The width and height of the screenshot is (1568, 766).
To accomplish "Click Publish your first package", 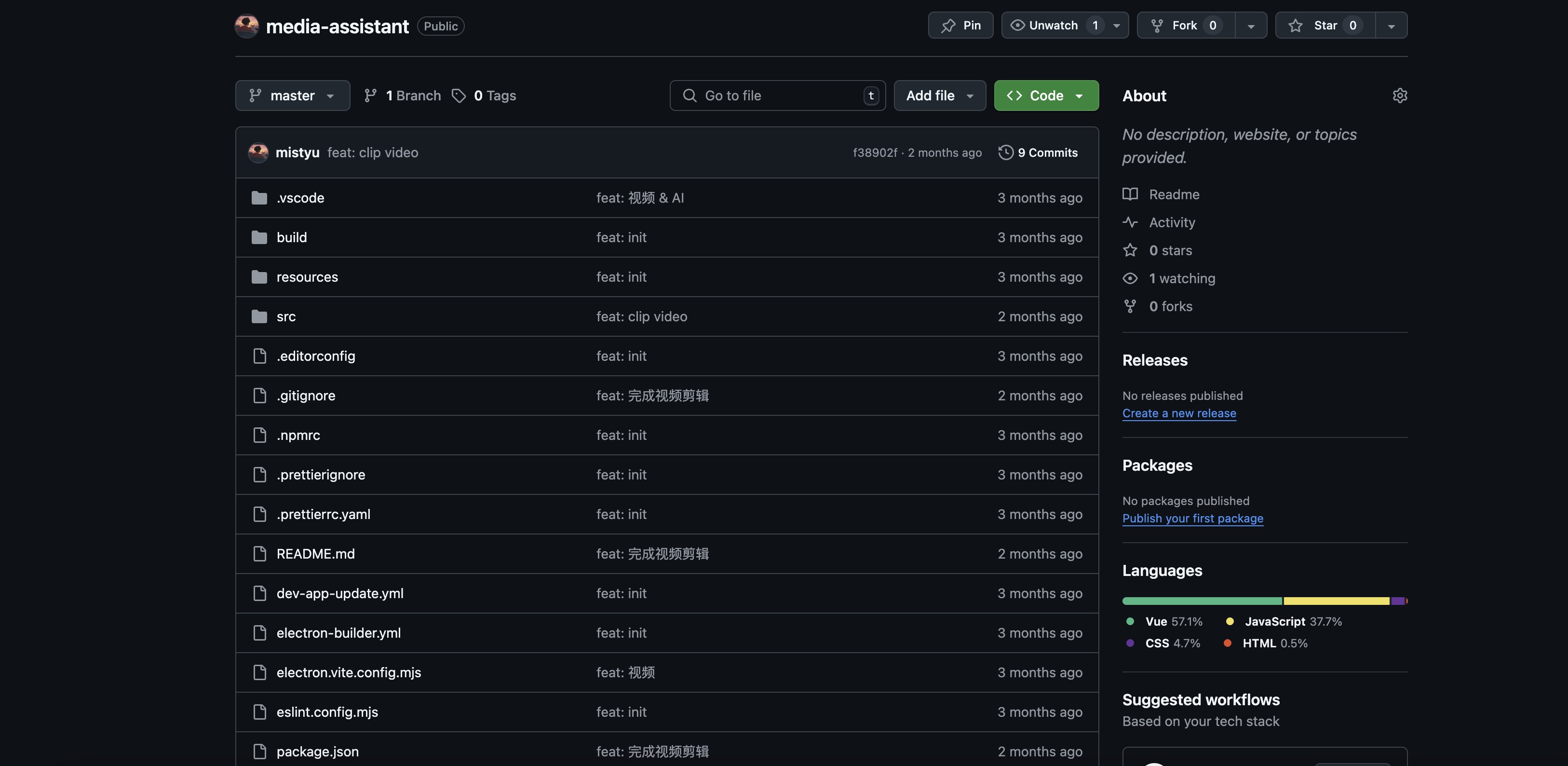I will coord(1192,519).
